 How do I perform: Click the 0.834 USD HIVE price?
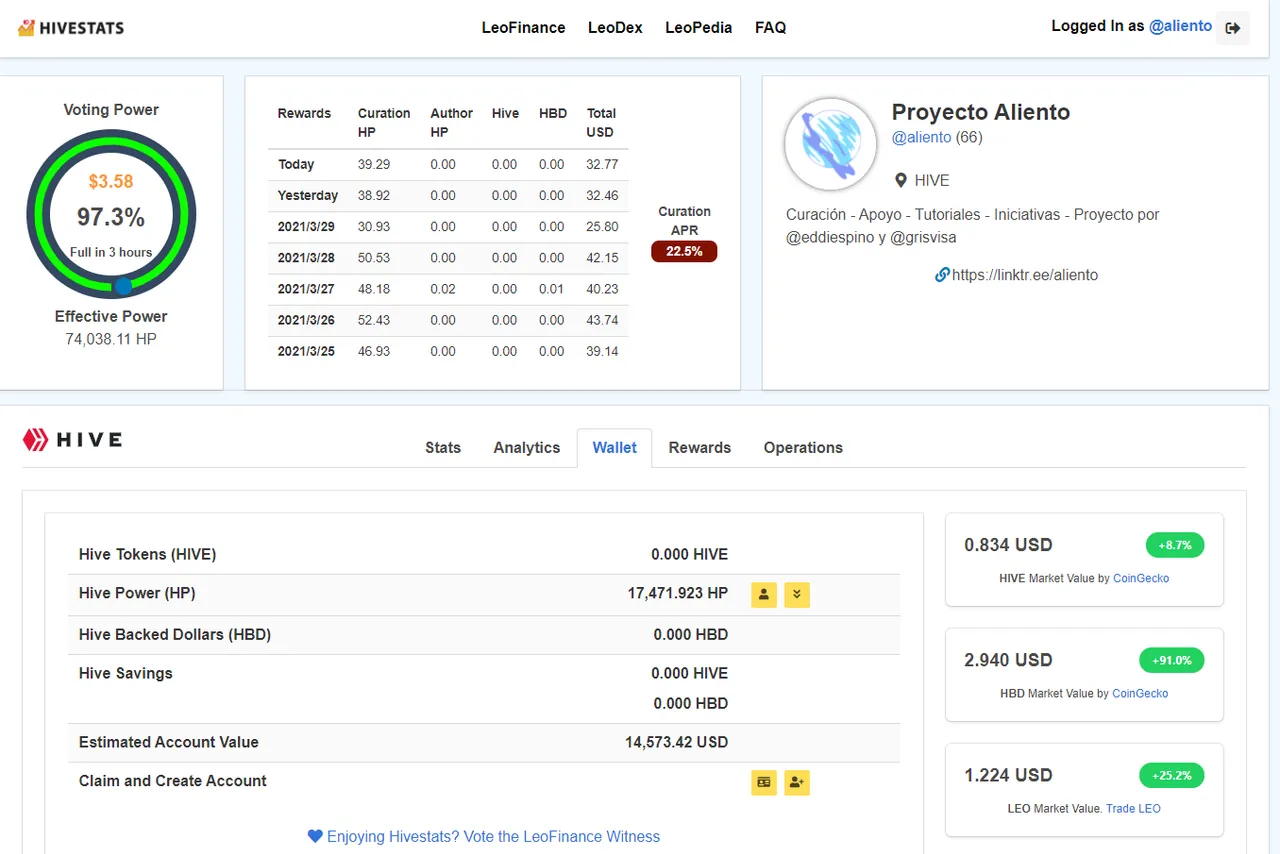(x=1008, y=545)
